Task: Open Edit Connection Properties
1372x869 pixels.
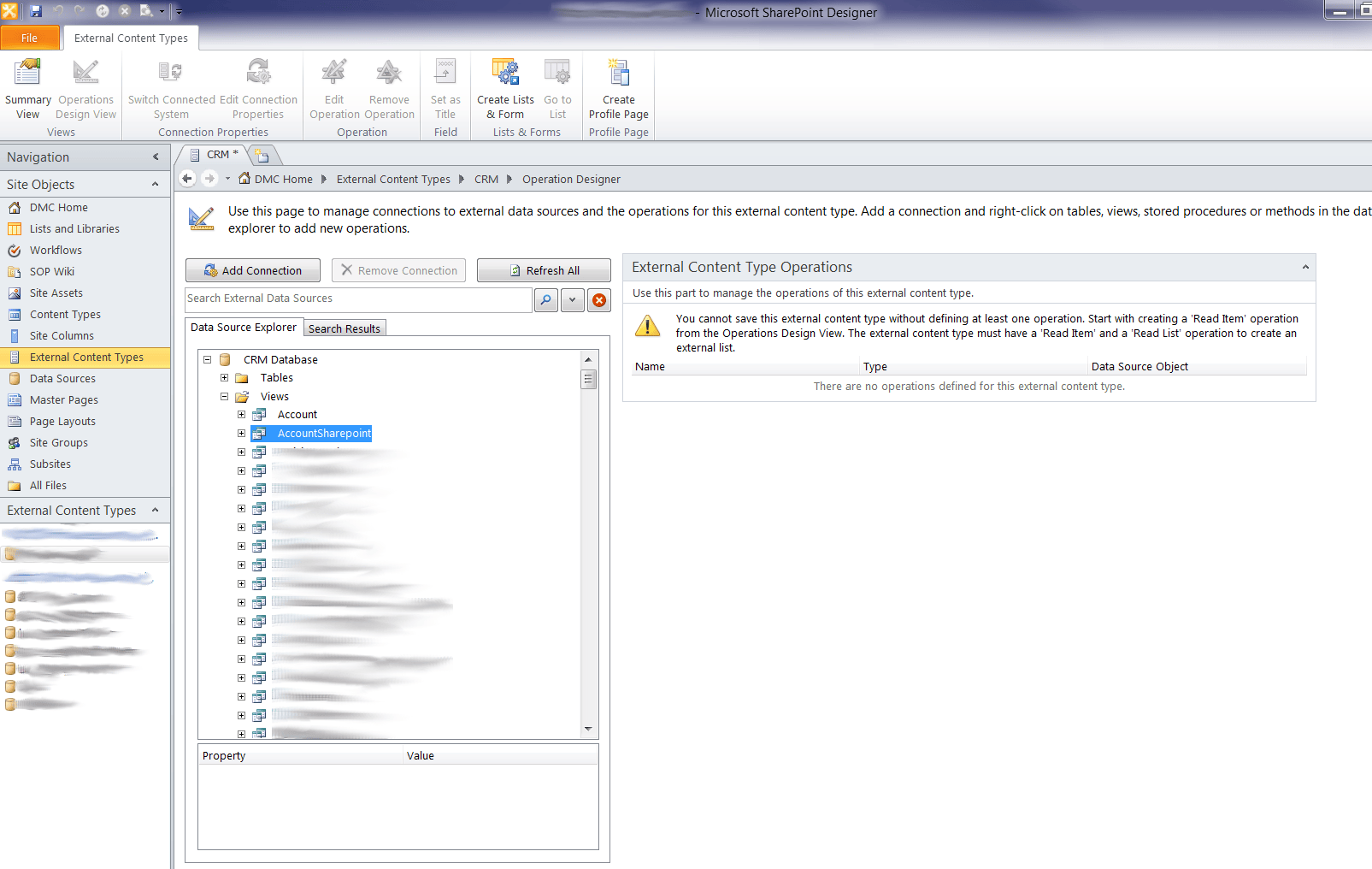Action: (258, 89)
